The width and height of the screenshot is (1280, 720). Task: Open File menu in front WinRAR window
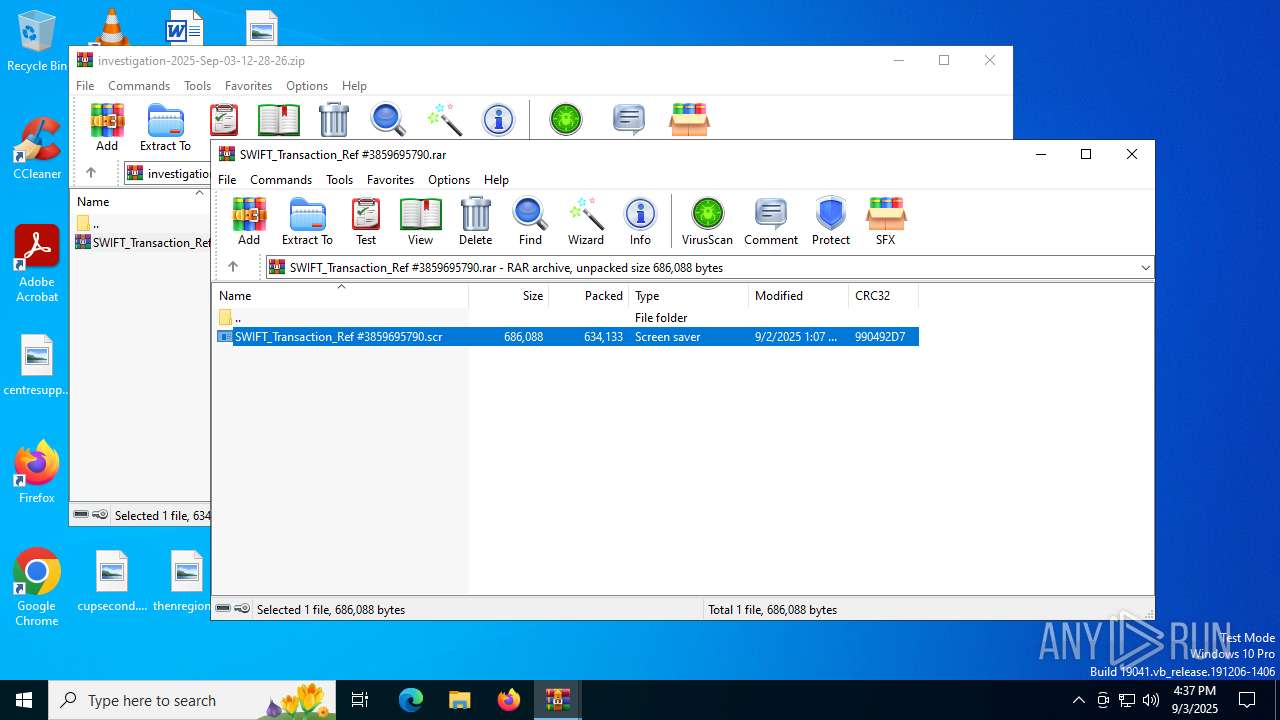(227, 180)
